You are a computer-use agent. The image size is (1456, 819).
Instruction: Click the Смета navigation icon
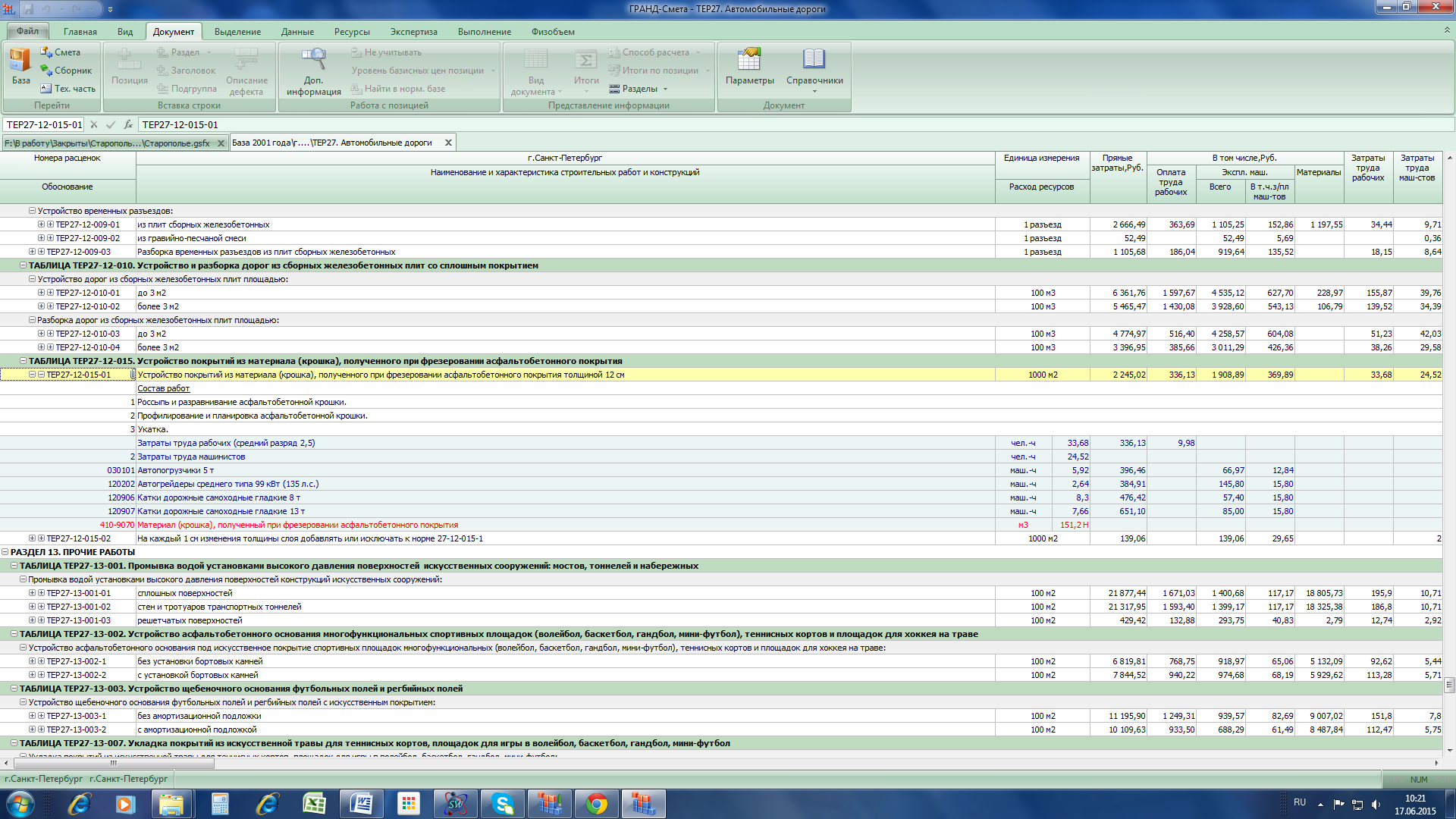click(46, 52)
